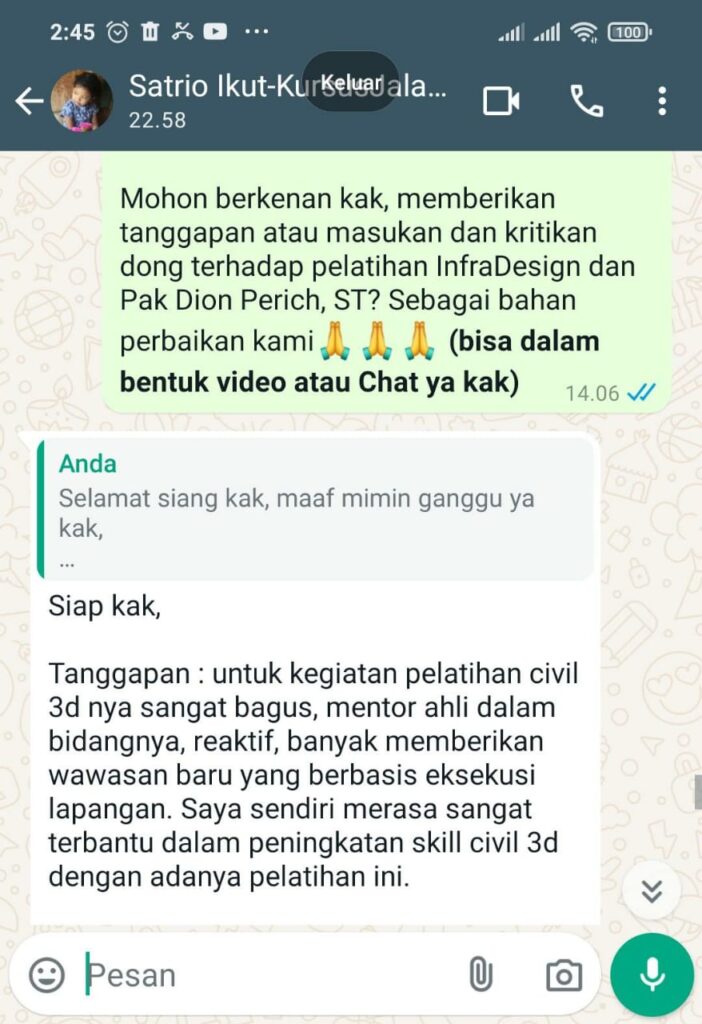Open the emoji picker
Image resolution: width=702 pixels, height=1024 pixels.
pyautogui.click(x=47, y=976)
